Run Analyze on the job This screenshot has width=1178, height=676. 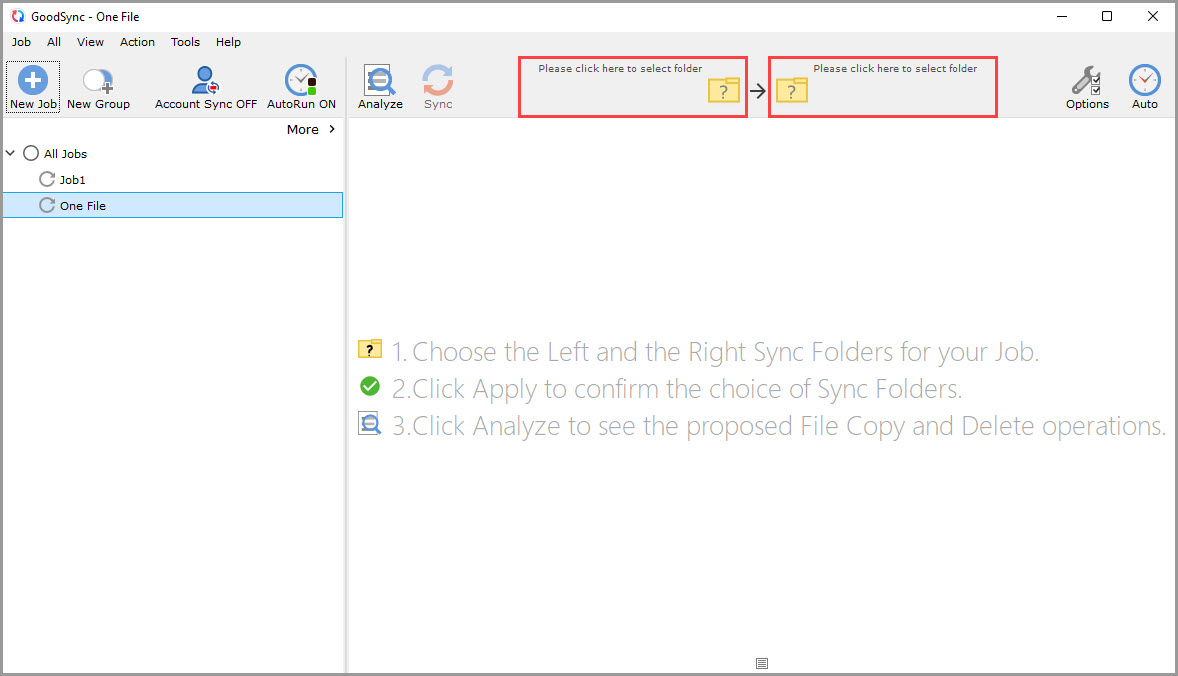pyautogui.click(x=380, y=87)
